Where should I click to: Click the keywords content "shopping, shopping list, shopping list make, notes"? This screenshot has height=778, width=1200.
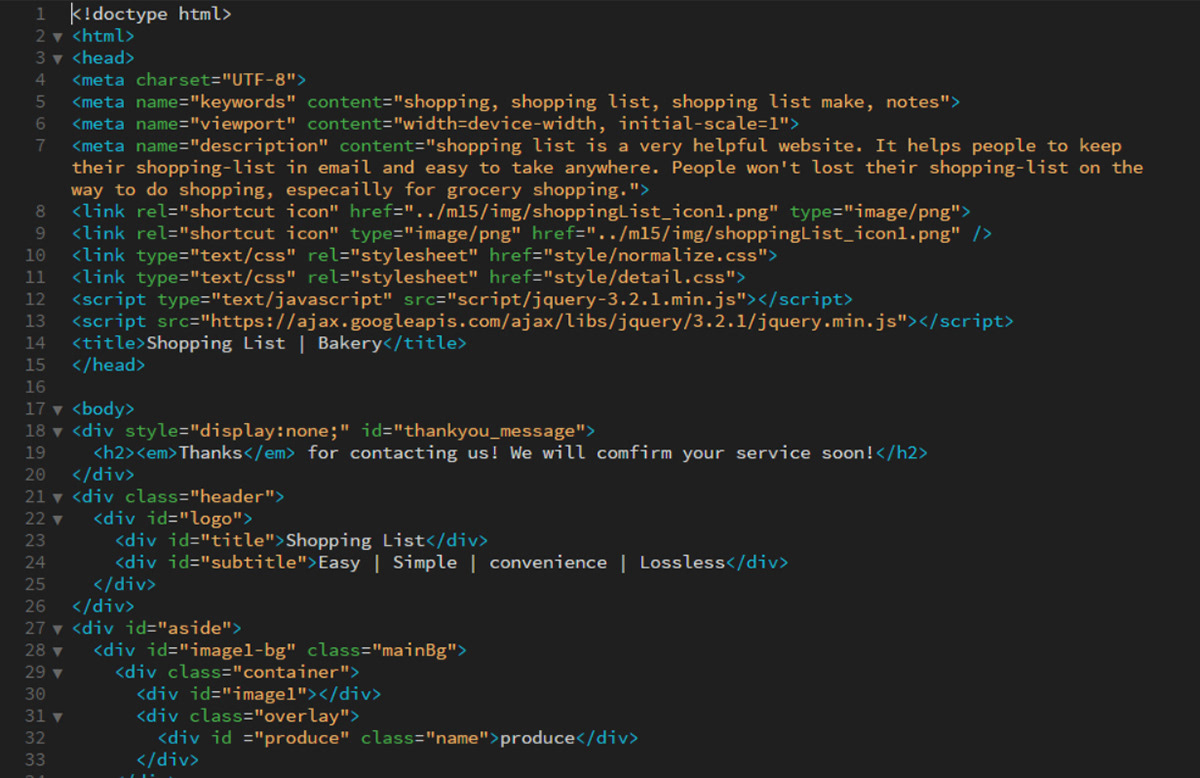[x=672, y=102]
